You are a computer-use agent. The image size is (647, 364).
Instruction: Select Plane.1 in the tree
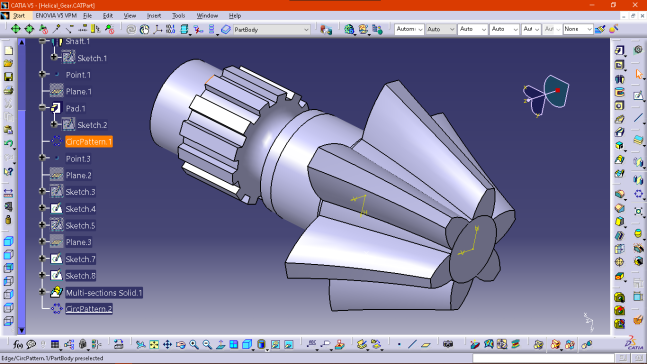click(78, 91)
